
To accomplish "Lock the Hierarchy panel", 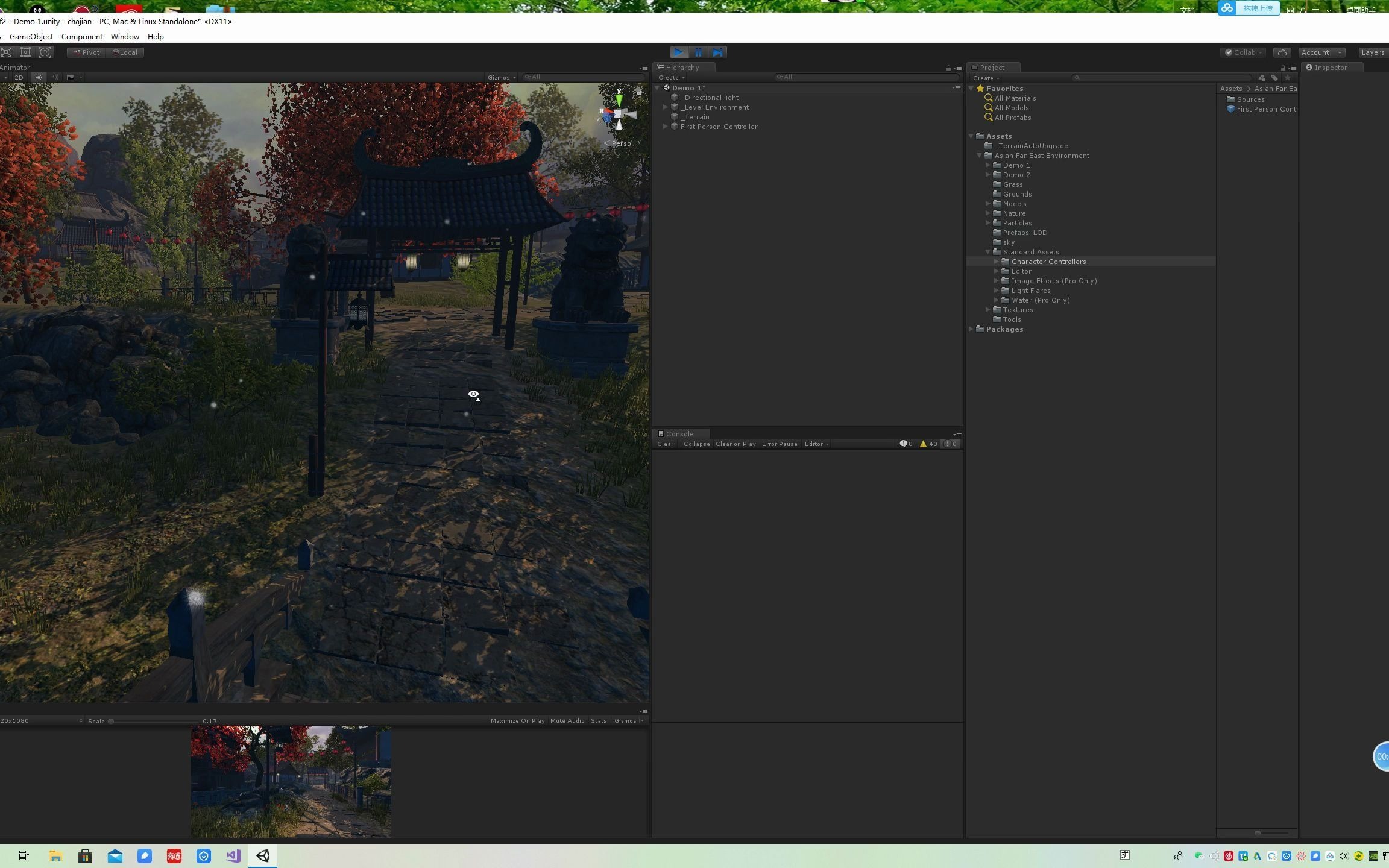I will (948, 68).
